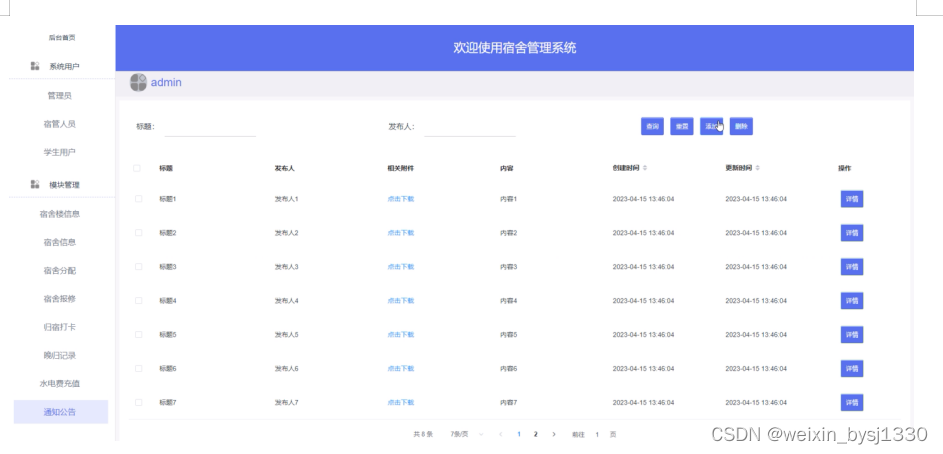Open 后台首页 in sidebar
The width and height of the screenshot is (943, 454).
pyautogui.click(x=62, y=37)
